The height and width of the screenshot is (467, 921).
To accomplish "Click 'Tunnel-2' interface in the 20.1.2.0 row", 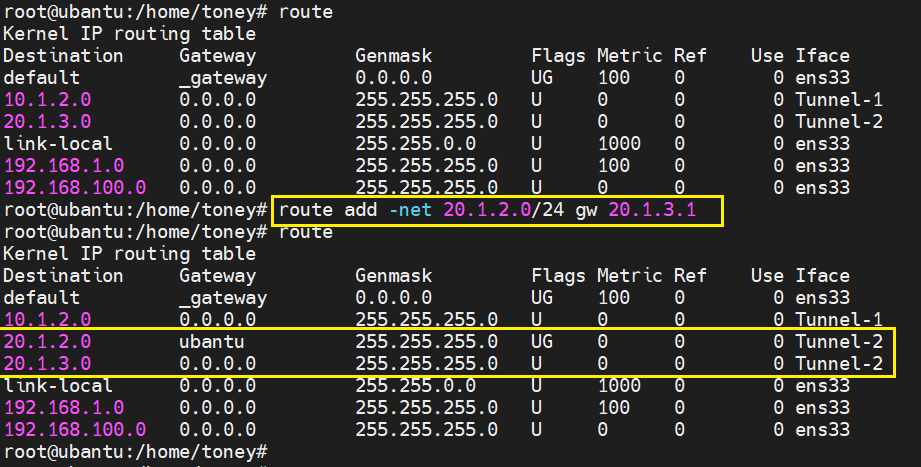I will tap(839, 342).
